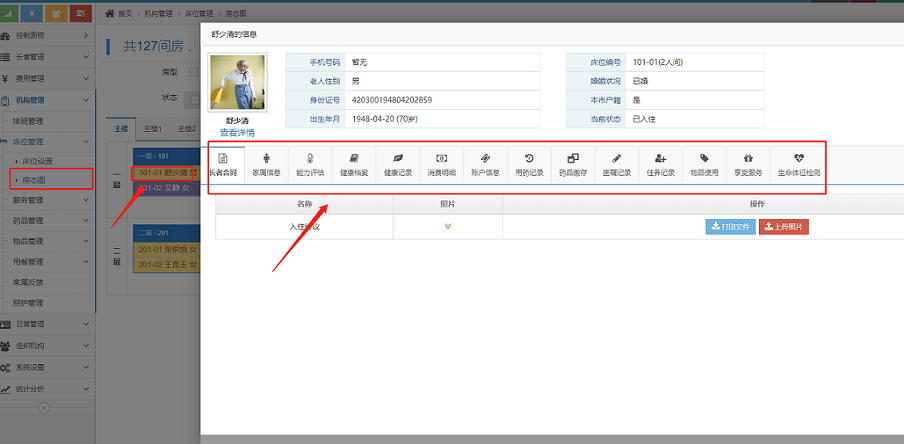Open the 生命体征检测 vital signs tab
Viewport: 904px width, 444px height.
(798, 165)
